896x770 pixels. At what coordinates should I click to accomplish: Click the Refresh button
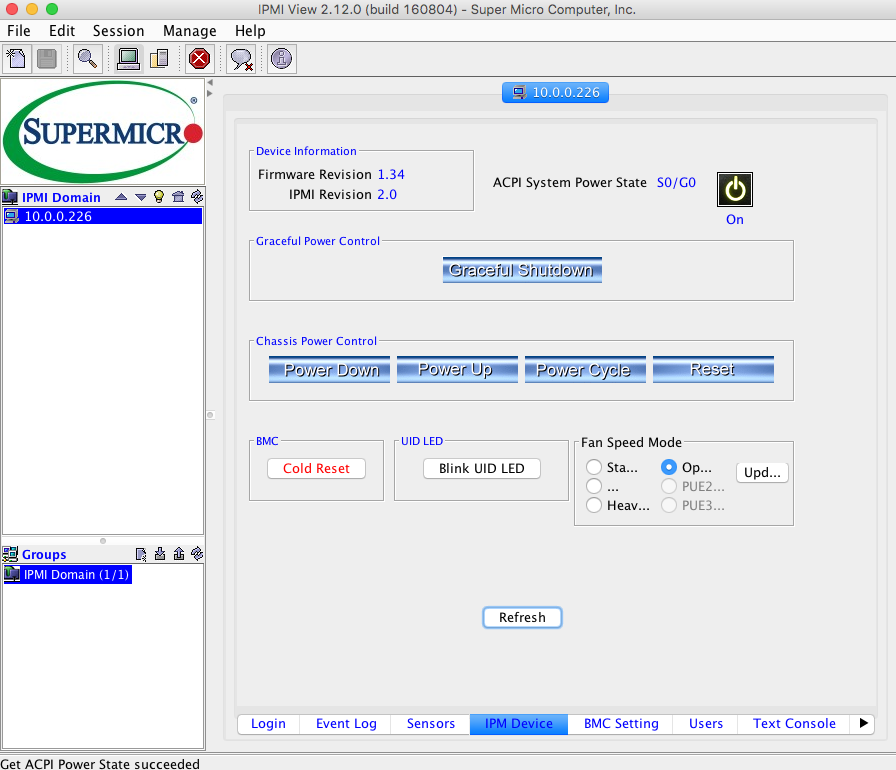click(522, 617)
